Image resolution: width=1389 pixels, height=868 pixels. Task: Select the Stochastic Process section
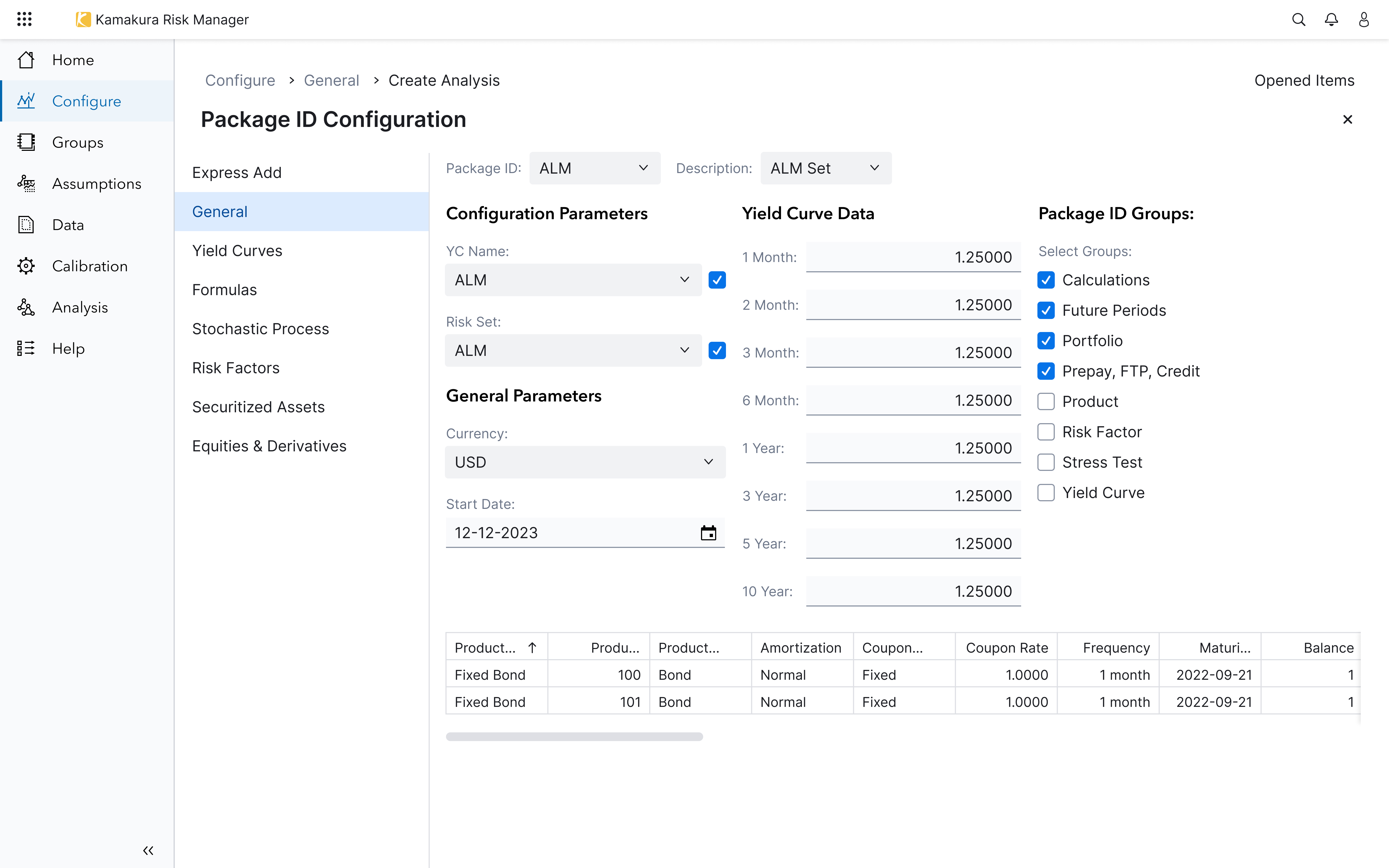(x=261, y=329)
